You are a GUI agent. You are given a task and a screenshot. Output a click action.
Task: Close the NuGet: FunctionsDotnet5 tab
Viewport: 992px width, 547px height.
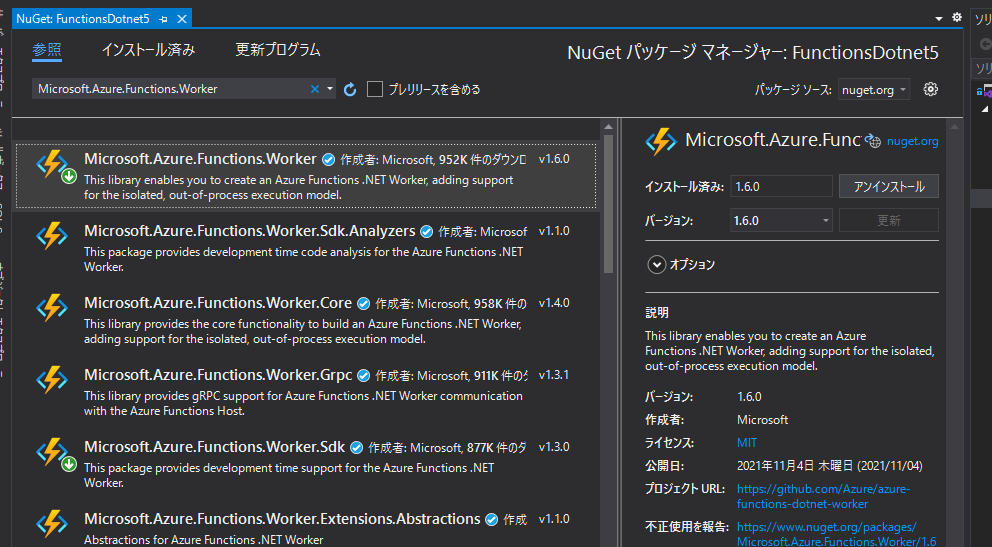coord(182,19)
